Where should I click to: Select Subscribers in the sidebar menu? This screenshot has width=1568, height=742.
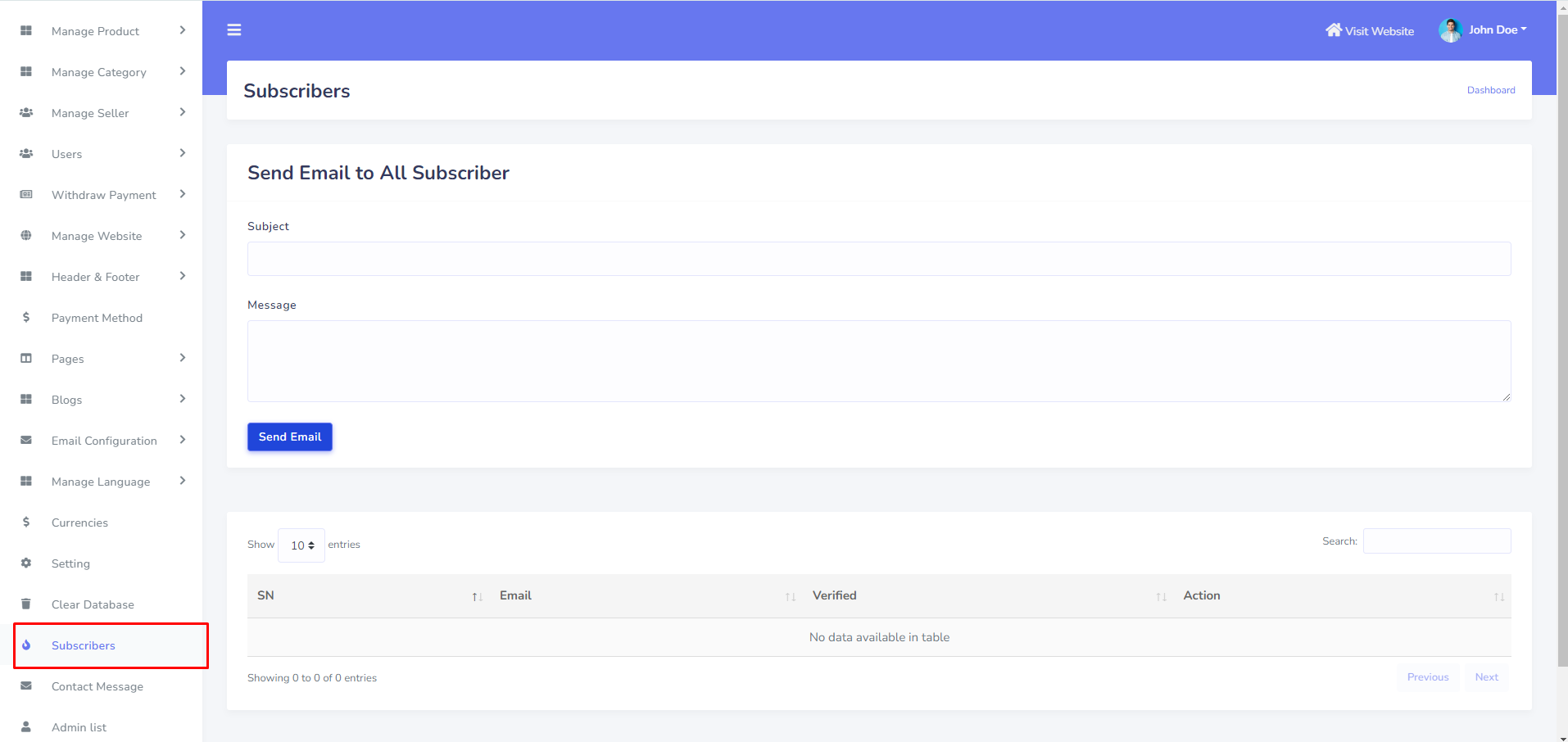point(84,645)
